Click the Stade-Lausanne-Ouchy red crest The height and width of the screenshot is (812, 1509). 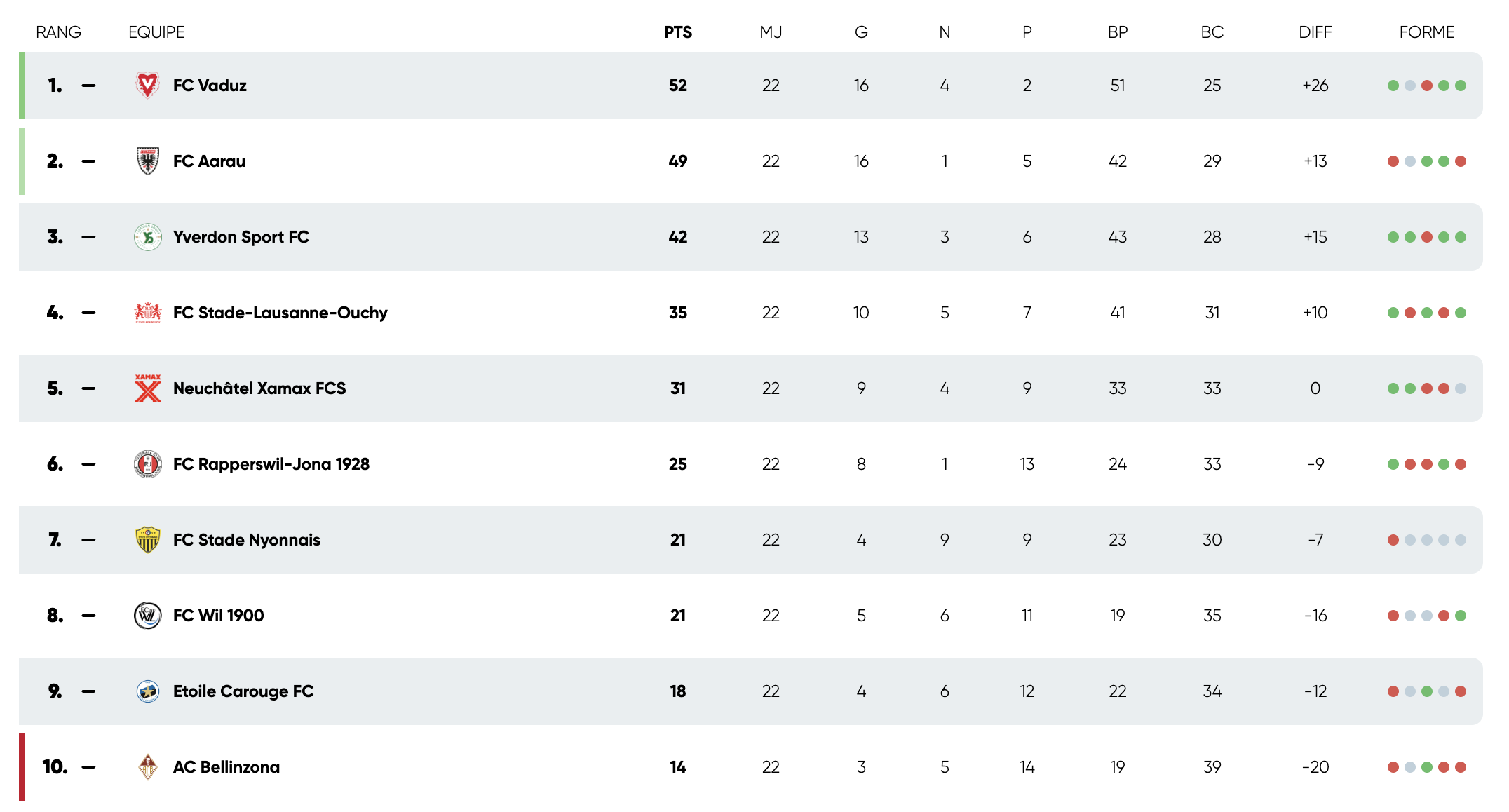click(x=147, y=313)
